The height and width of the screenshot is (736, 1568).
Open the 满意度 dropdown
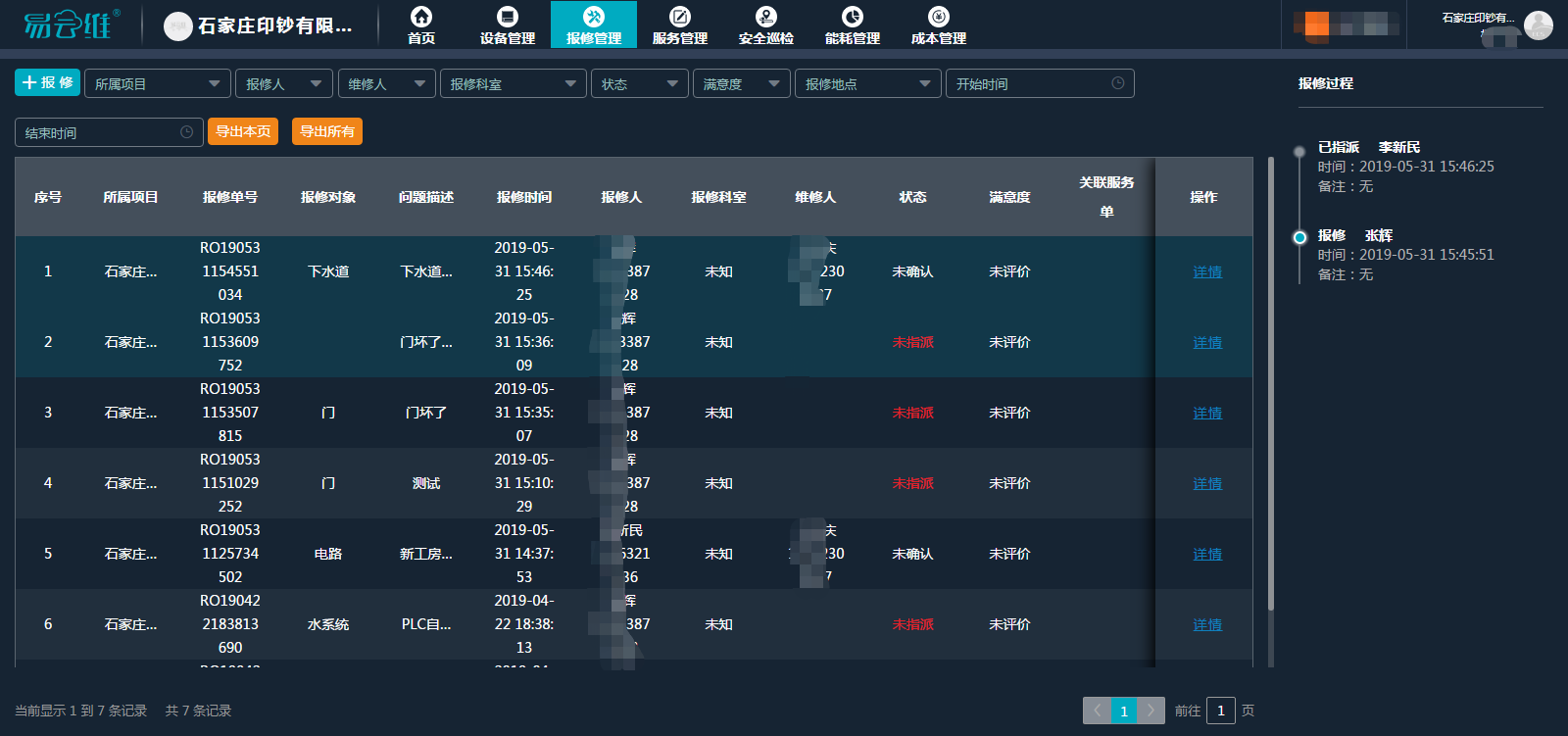point(741,84)
